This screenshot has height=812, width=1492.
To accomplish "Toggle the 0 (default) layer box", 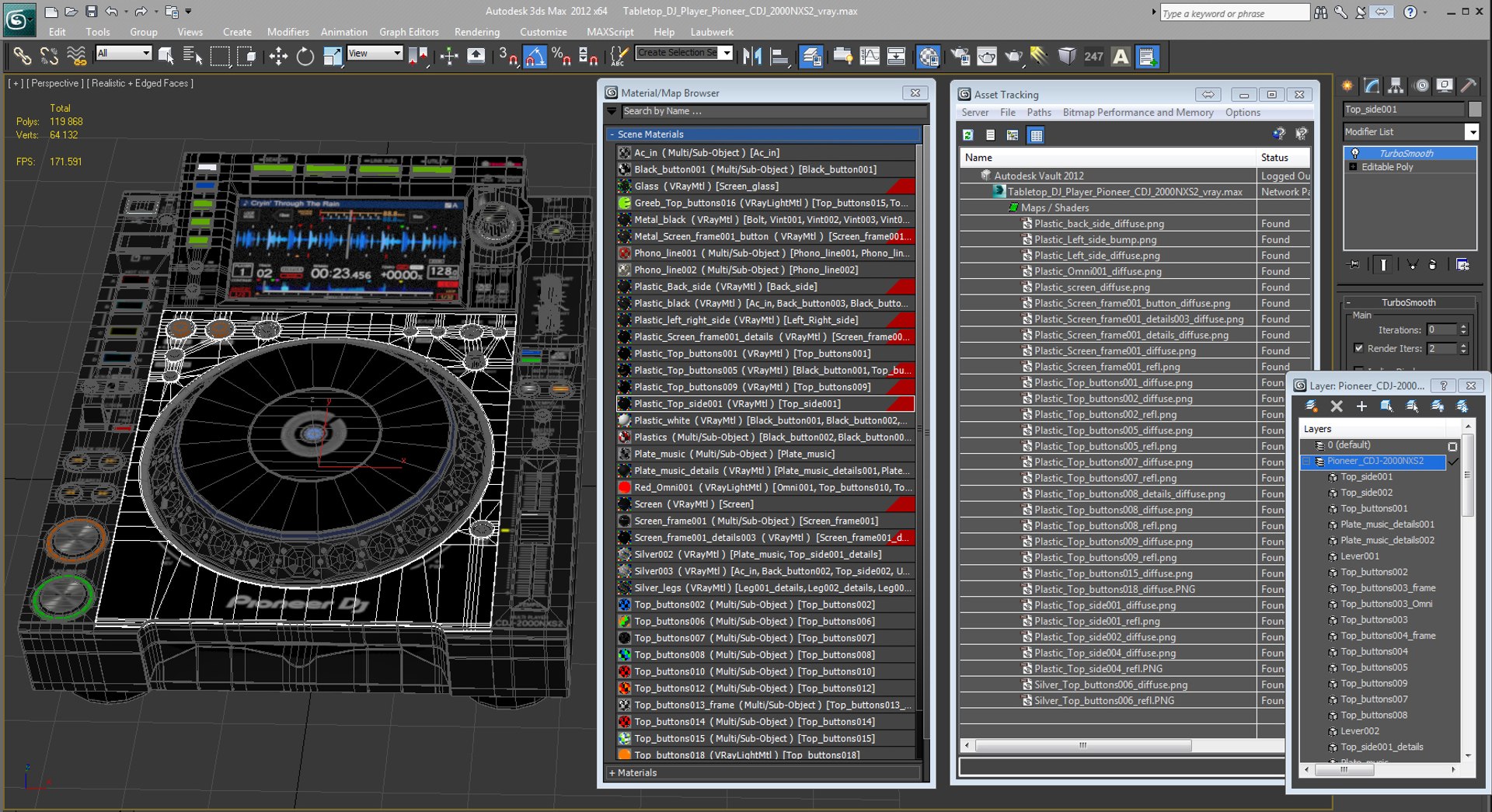I will point(1452,446).
